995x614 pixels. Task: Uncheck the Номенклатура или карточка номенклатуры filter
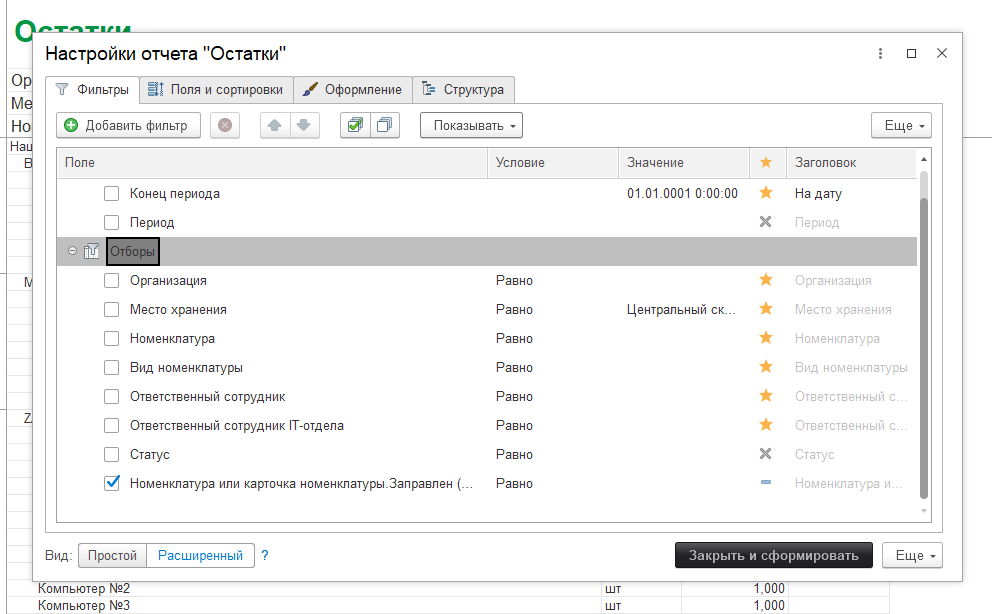tap(112, 483)
